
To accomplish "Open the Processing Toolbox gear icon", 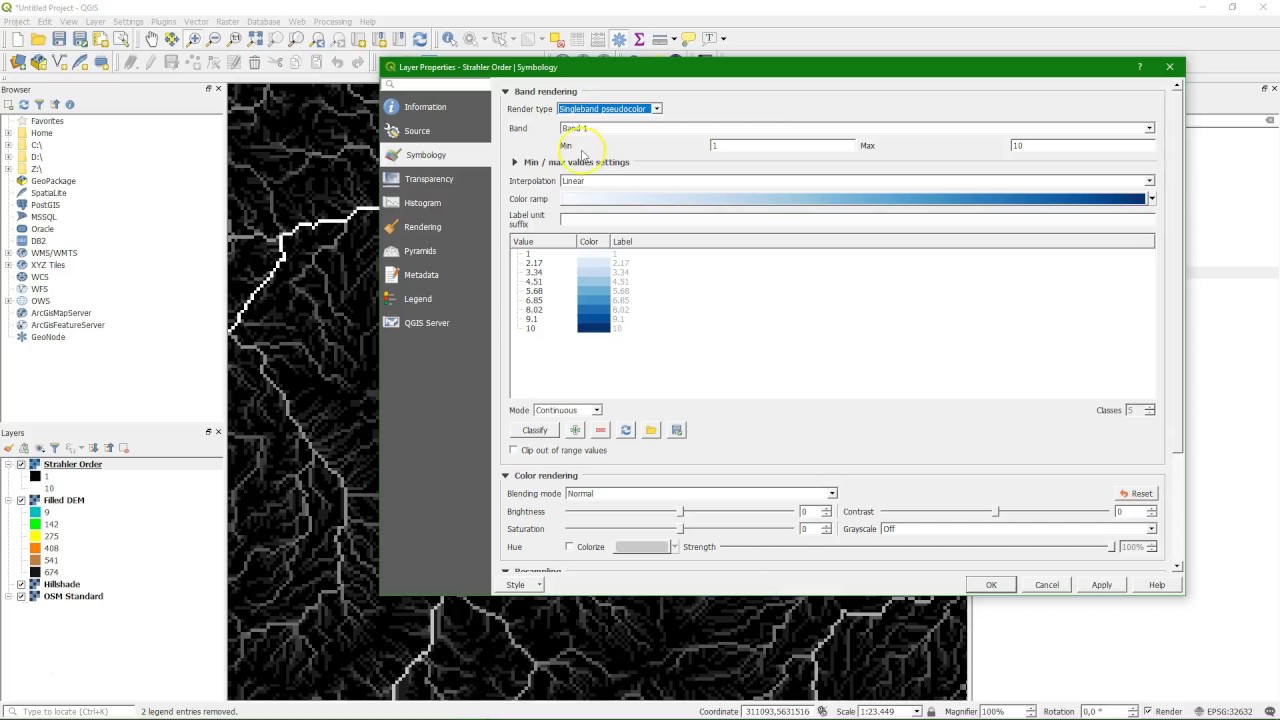I will pos(619,39).
